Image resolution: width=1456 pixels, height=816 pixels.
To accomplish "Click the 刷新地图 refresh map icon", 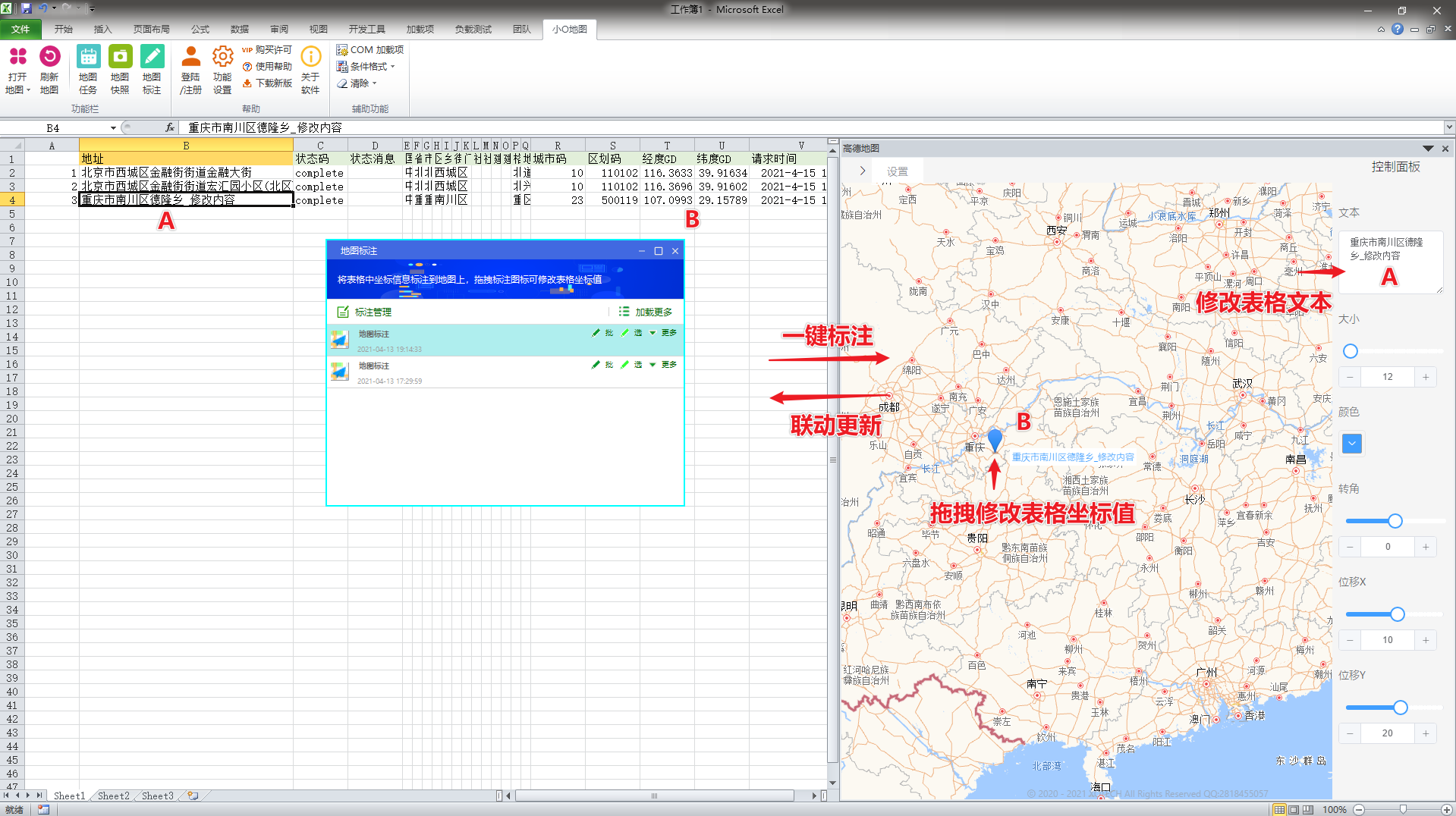I will coord(49,58).
